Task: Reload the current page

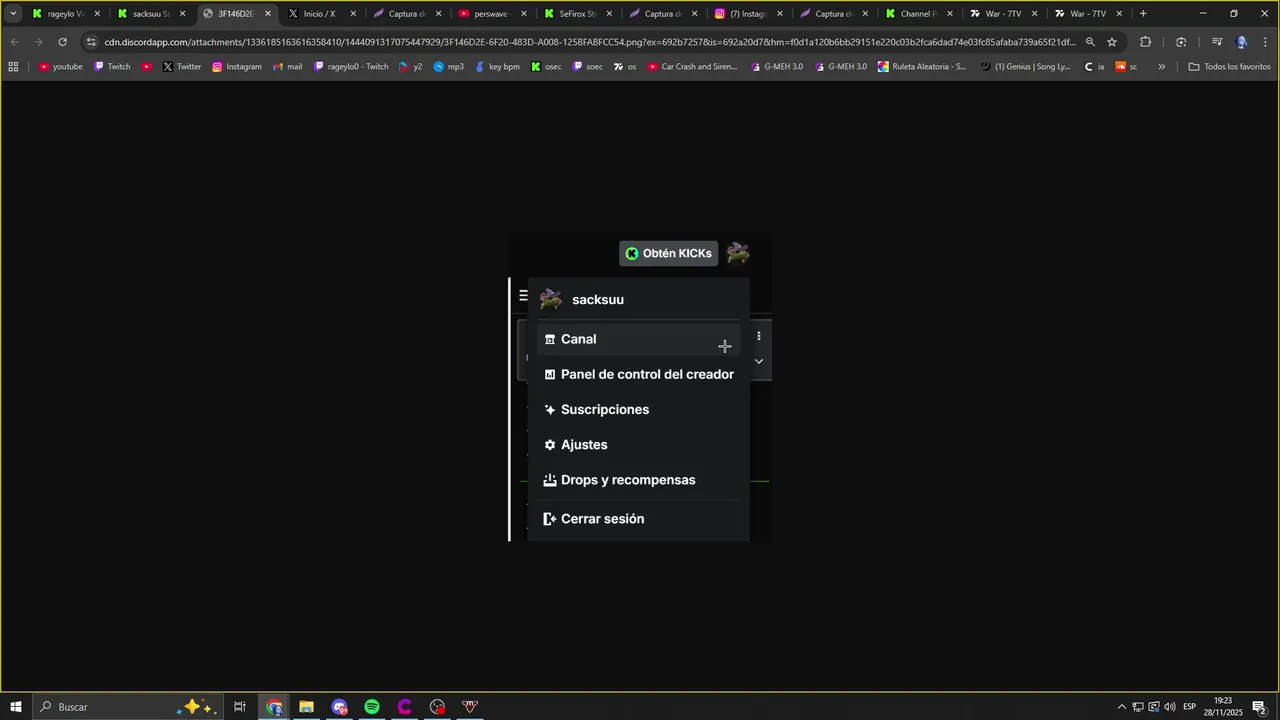Action: (62, 42)
